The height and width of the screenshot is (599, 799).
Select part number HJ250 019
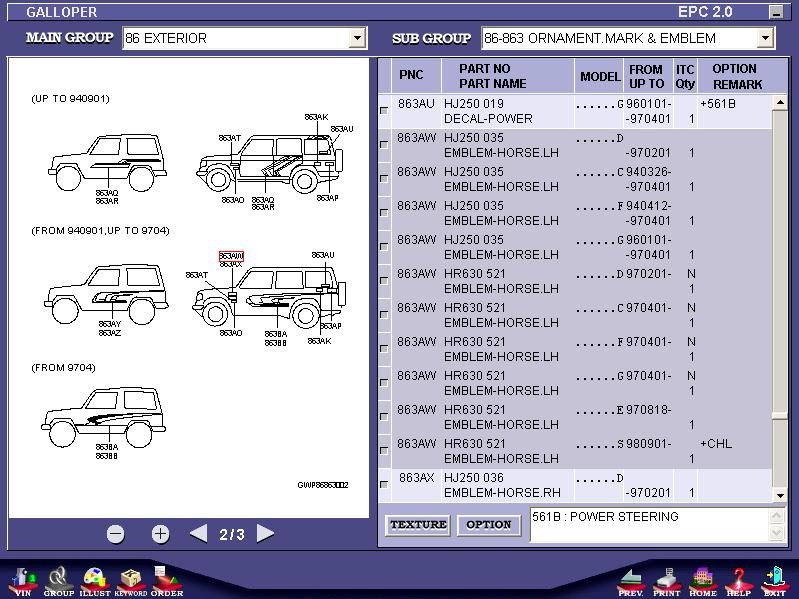473,104
